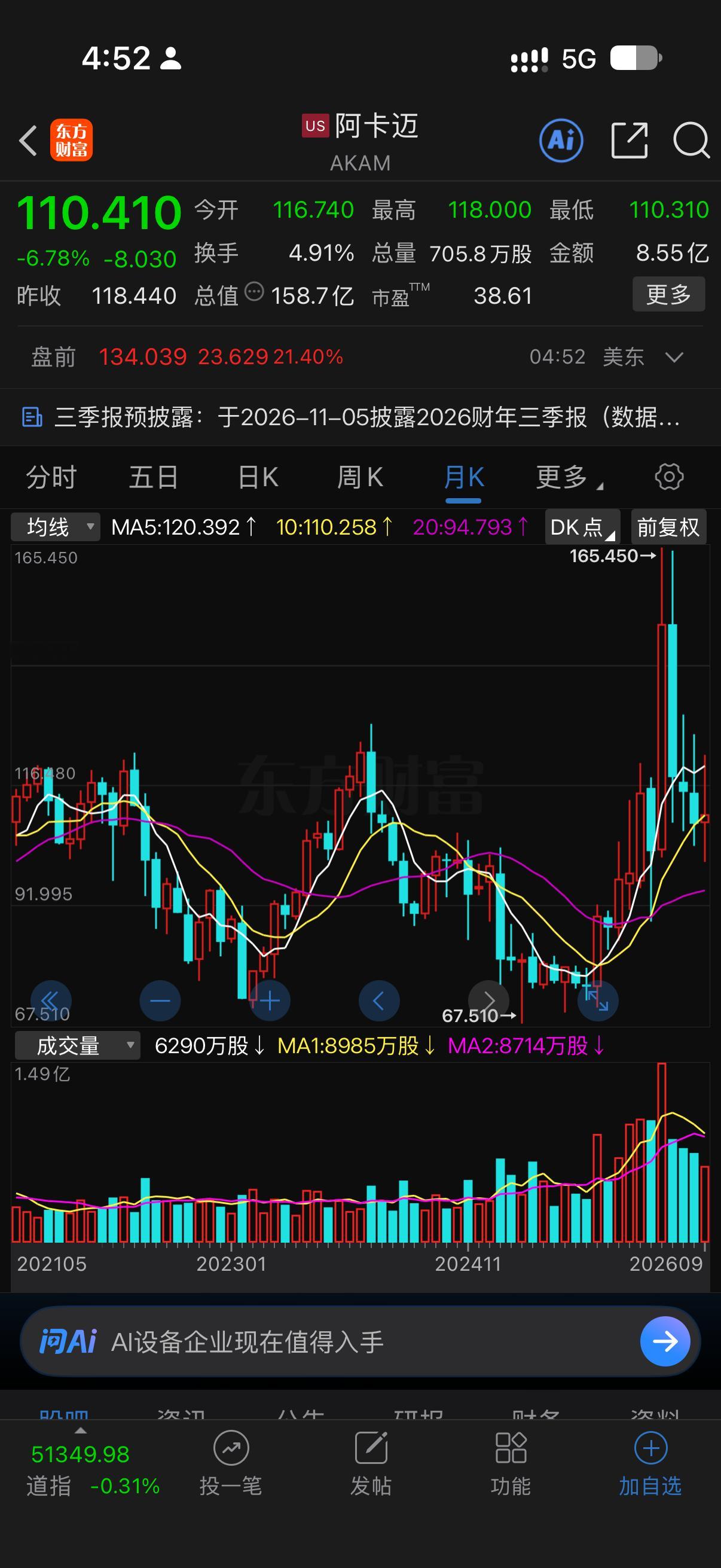Viewport: 721px width, 1568px height.
Task: Toggle 前复权 adjustment mode
Action: pos(668,526)
